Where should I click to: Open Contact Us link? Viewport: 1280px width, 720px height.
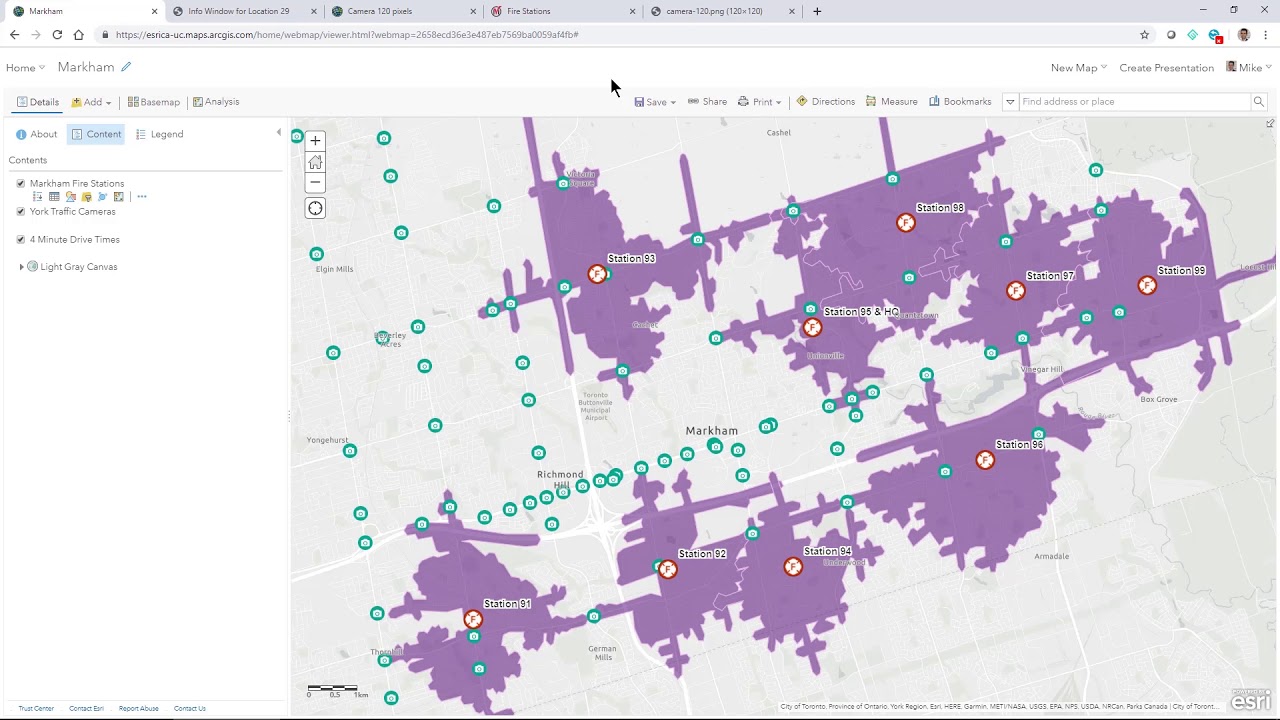point(190,709)
